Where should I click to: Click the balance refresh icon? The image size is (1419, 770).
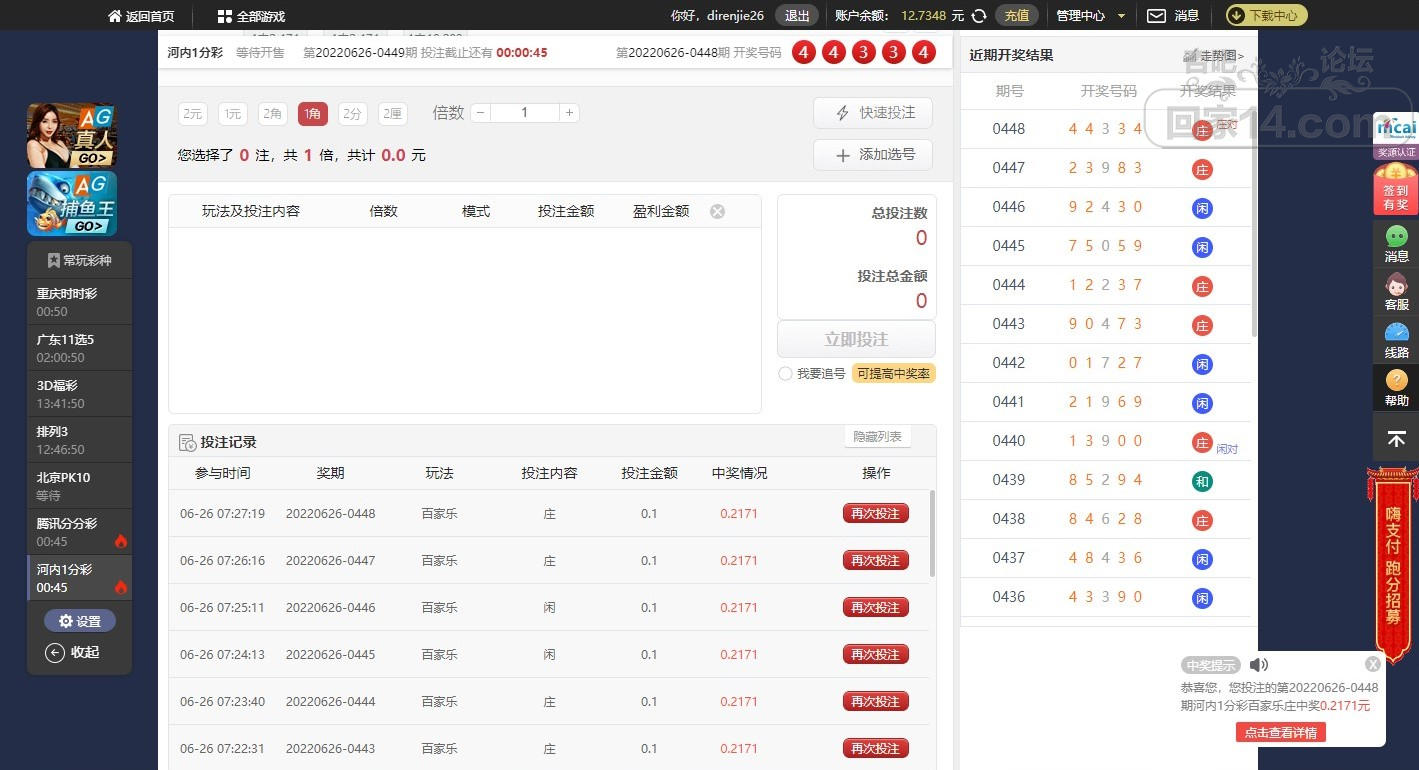[x=979, y=16]
